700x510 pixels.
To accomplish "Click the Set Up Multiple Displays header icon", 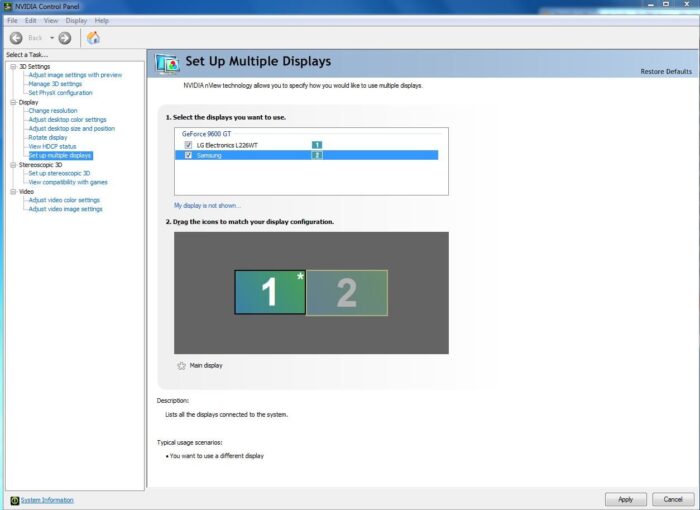I will click(167, 63).
